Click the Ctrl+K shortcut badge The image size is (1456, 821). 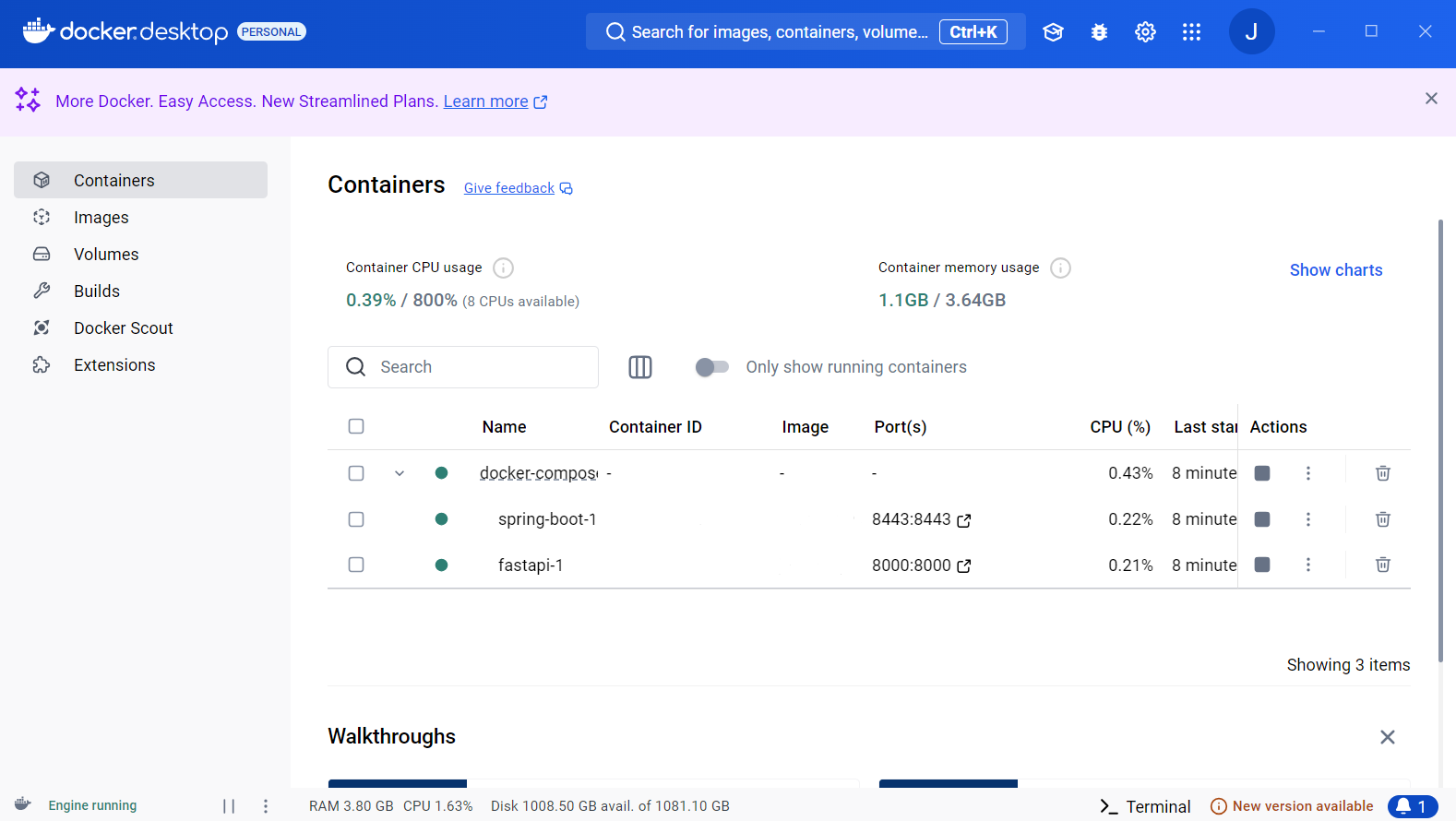(x=973, y=32)
